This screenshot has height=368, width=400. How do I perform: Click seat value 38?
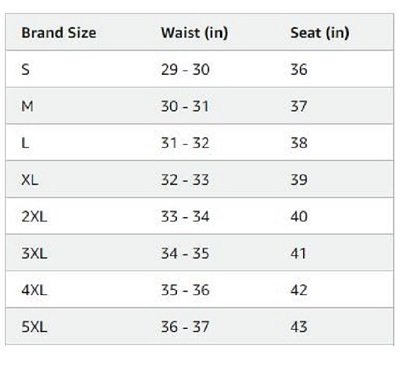coord(299,143)
